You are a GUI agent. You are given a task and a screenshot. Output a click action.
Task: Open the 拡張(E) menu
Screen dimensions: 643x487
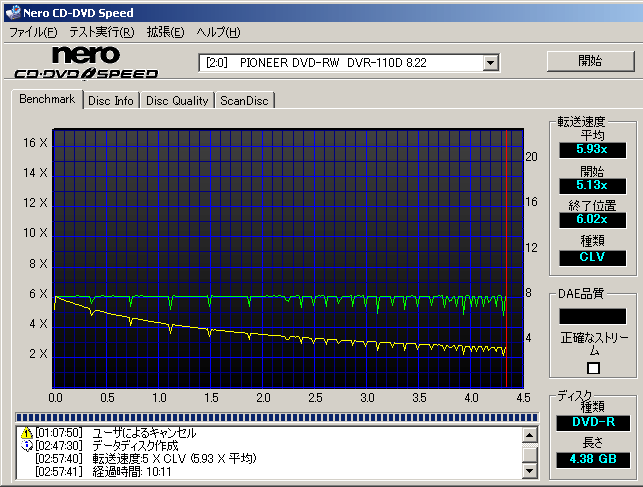(166, 32)
